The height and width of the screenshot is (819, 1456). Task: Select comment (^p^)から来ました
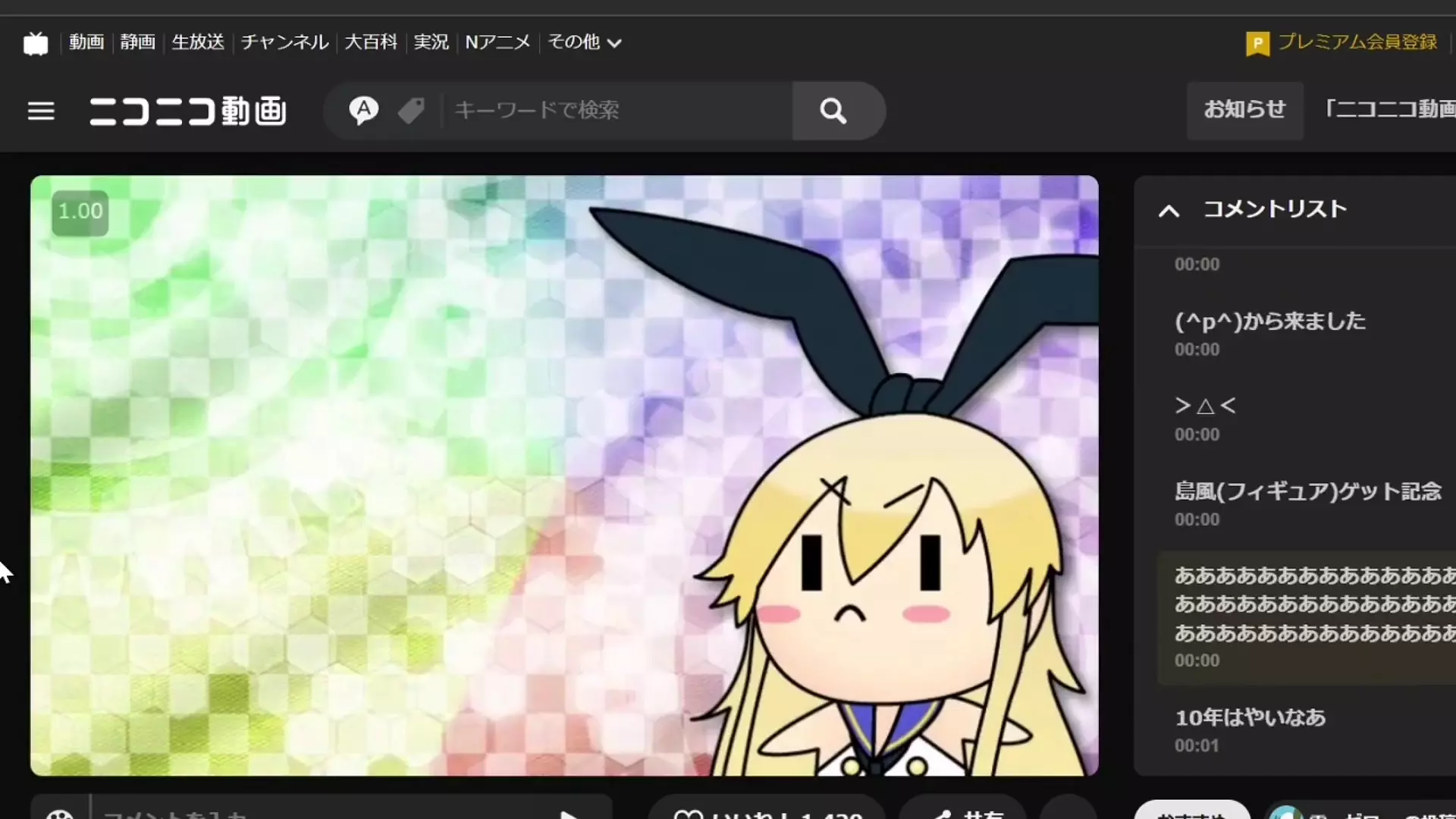pyautogui.click(x=1270, y=322)
